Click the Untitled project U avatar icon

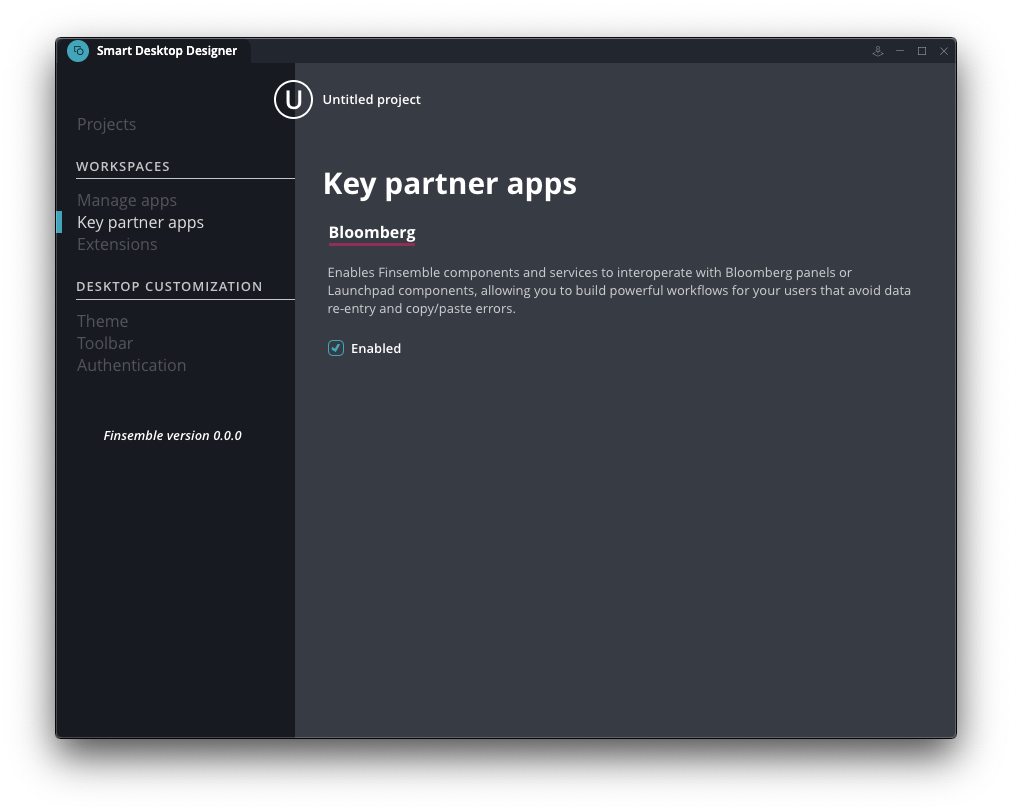click(293, 99)
